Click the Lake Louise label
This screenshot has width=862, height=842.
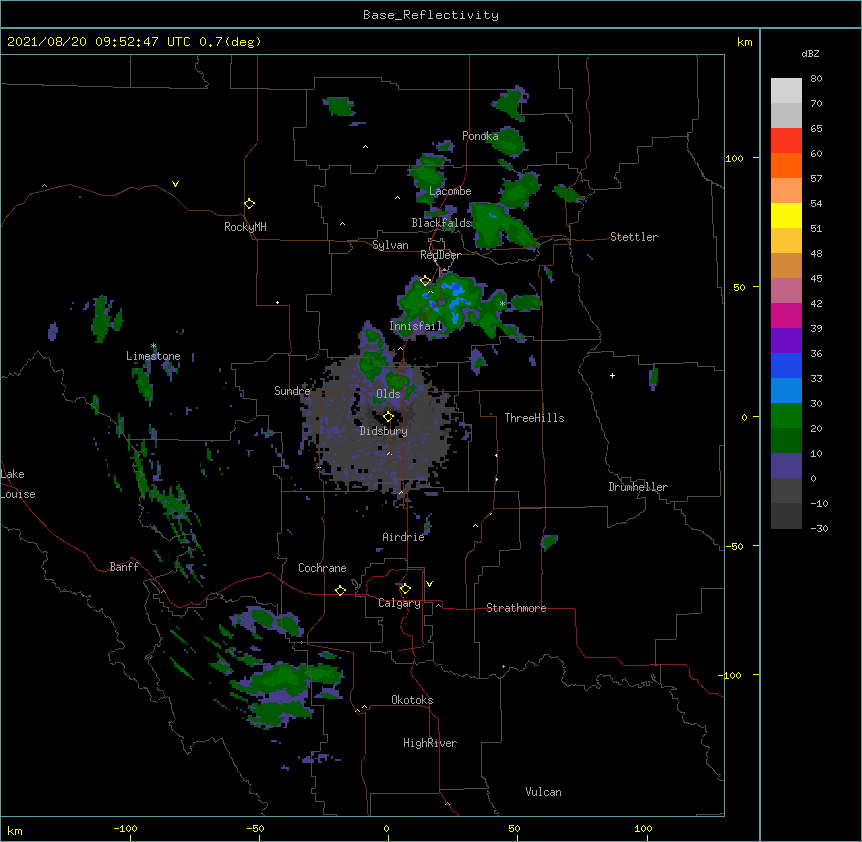(18, 484)
